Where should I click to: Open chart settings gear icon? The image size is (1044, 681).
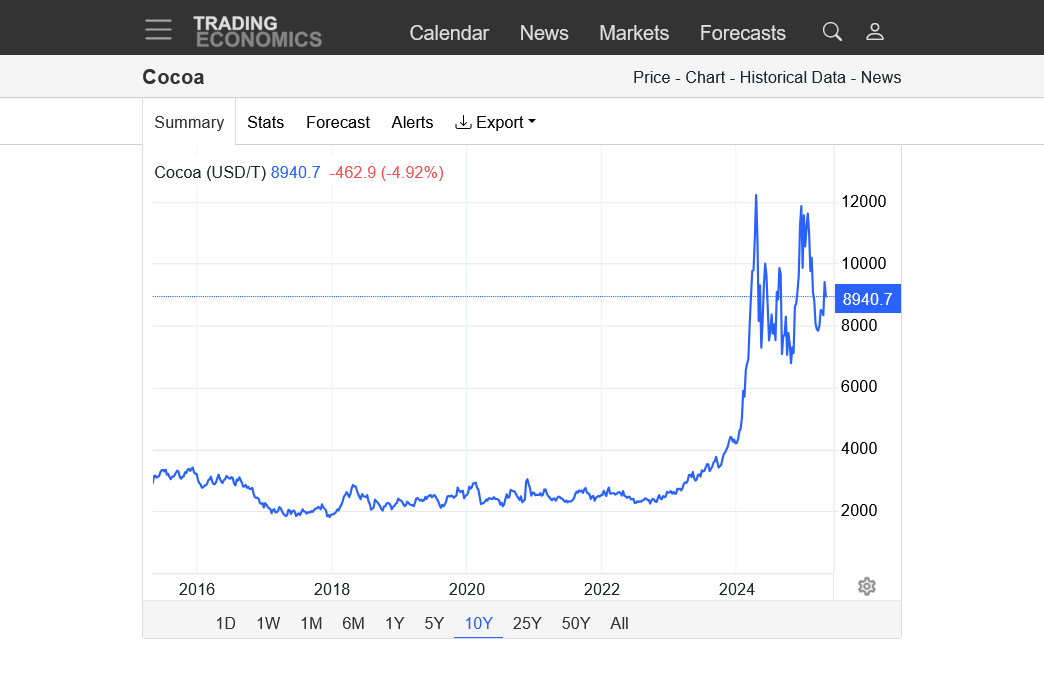pyautogui.click(x=867, y=586)
